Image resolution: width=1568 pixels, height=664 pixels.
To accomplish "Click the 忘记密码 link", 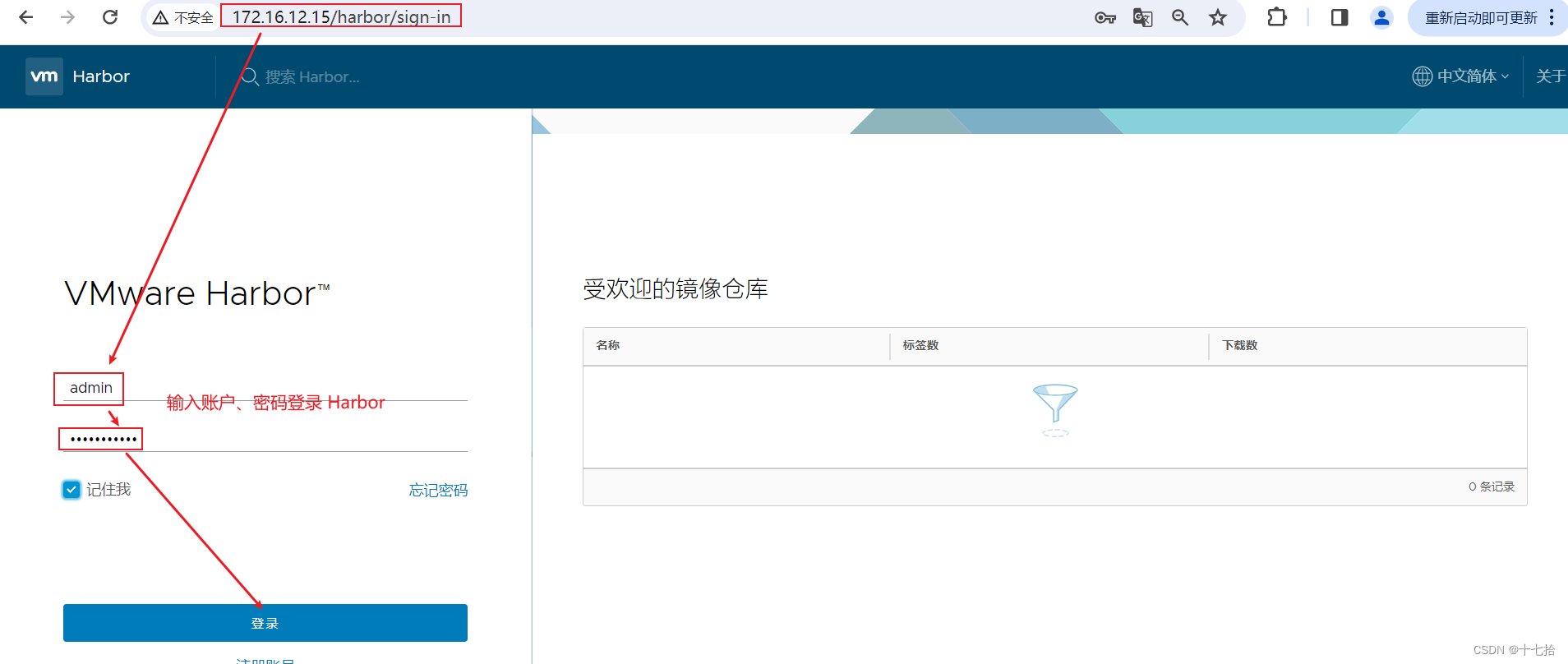I will click(439, 491).
